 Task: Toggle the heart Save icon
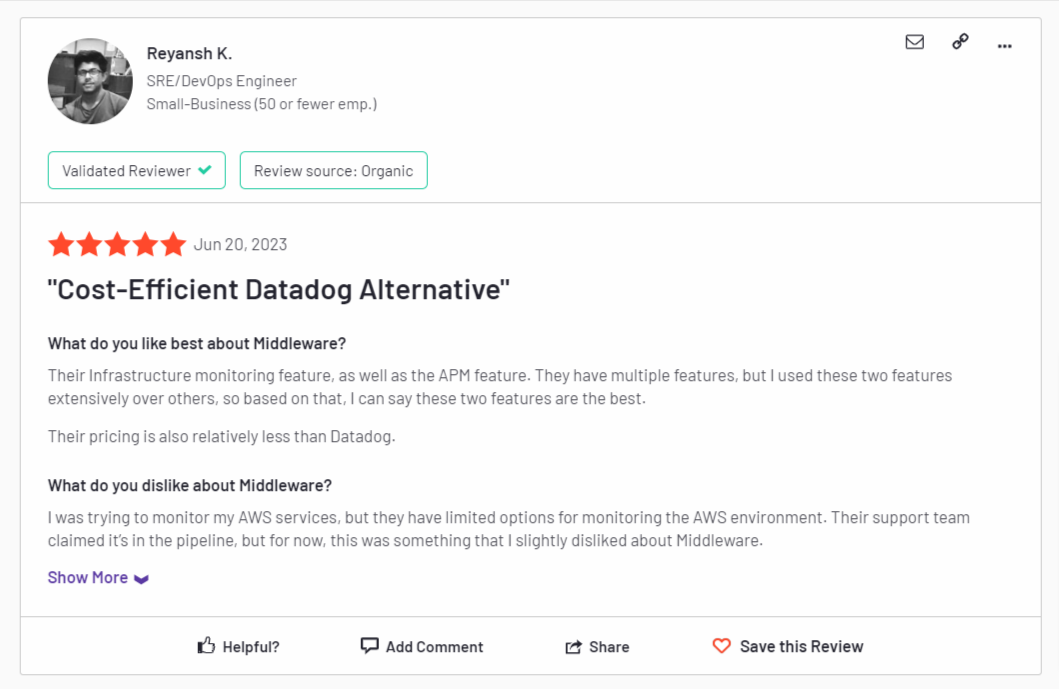pyautogui.click(x=721, y=646)
